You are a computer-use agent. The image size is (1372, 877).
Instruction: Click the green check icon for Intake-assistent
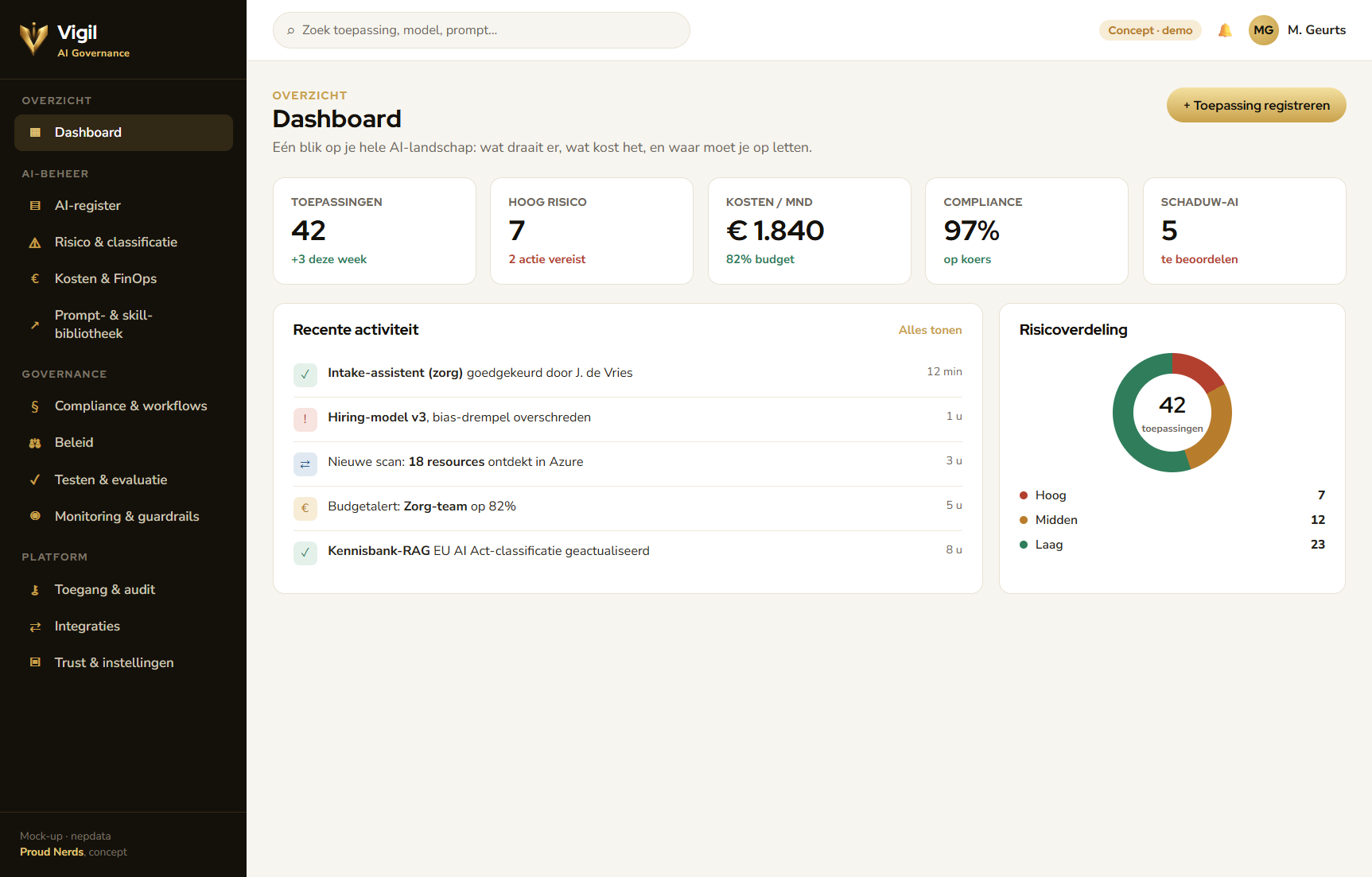coord(305,374)
